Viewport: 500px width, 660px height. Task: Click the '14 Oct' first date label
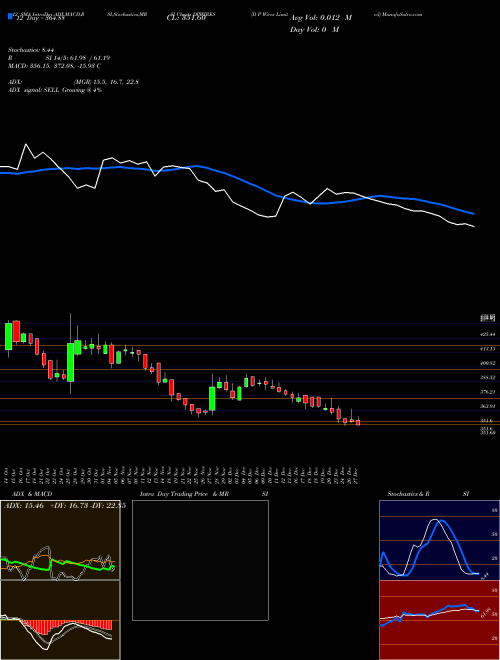(x=8, y=474)
